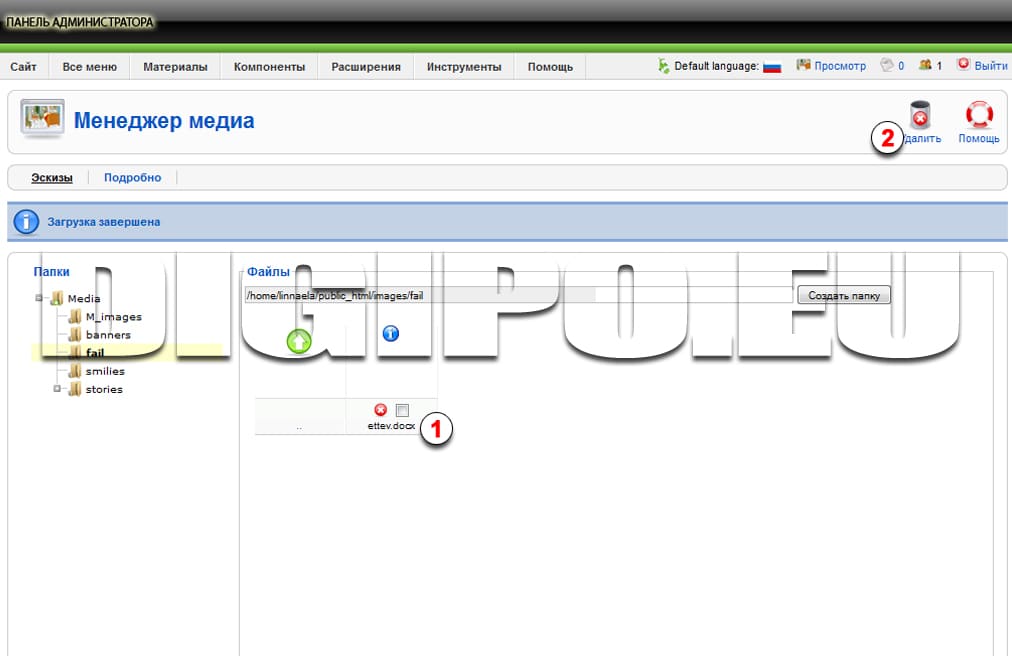This screenshot has height=656, width=1012.
Task: Expand the stories folder node
Action: coord(58,389)
